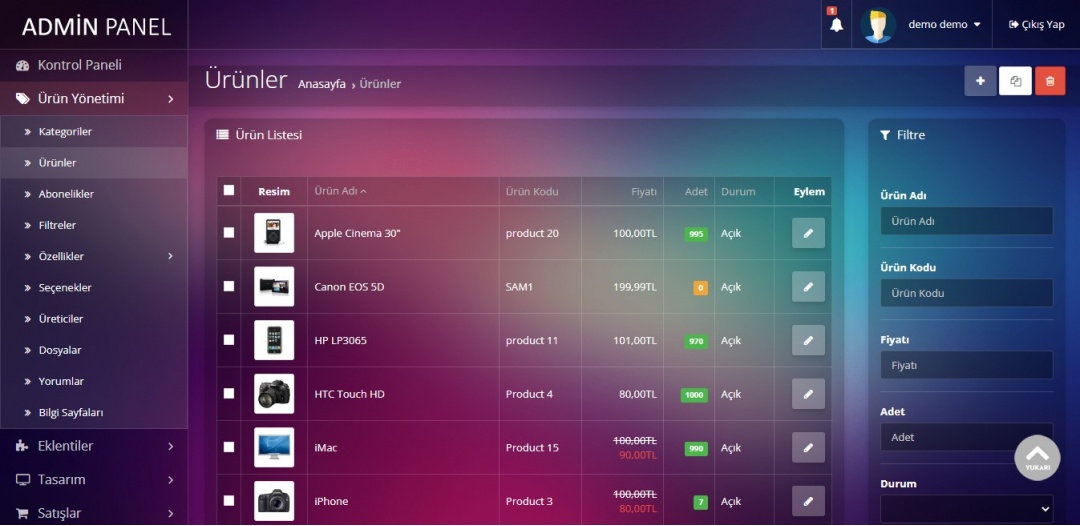Image resolution: width=1080 pixels, height=526 pixels.
Task: Go to Kontrol Paneli menu item
Action: (x=79, y=65)
